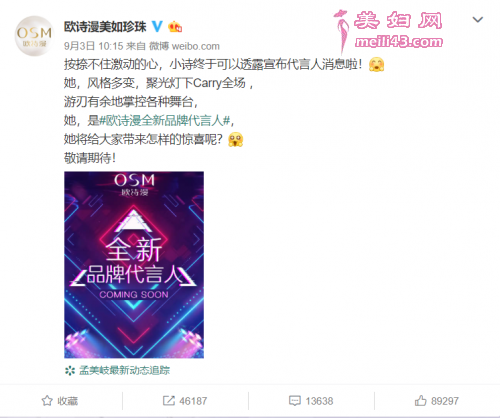Open the 微博 weibo.com source link
Viewport: 500px width, 418px height.
(184, 46)
